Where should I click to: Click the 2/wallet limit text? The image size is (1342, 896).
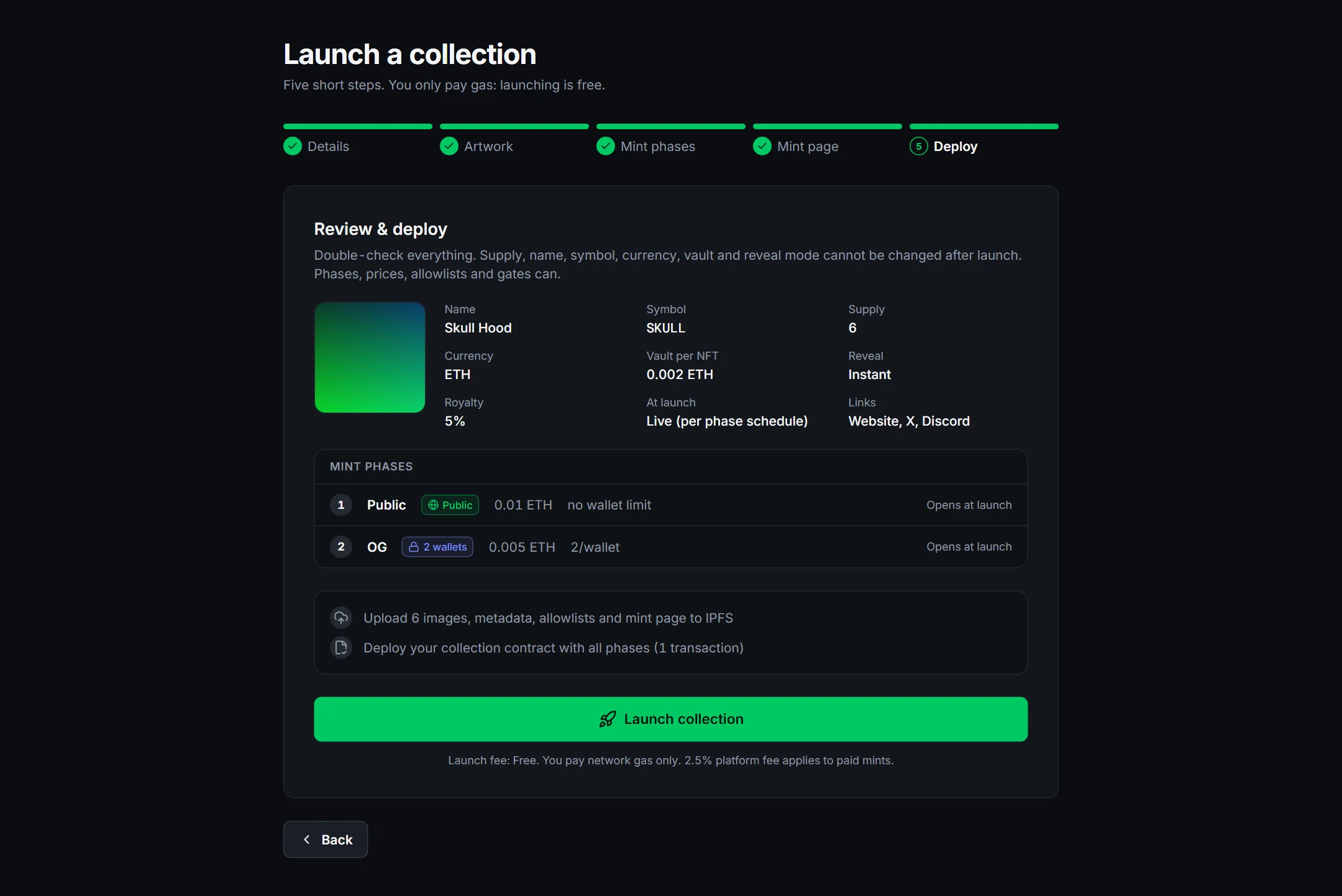click(x=595, y=547)
